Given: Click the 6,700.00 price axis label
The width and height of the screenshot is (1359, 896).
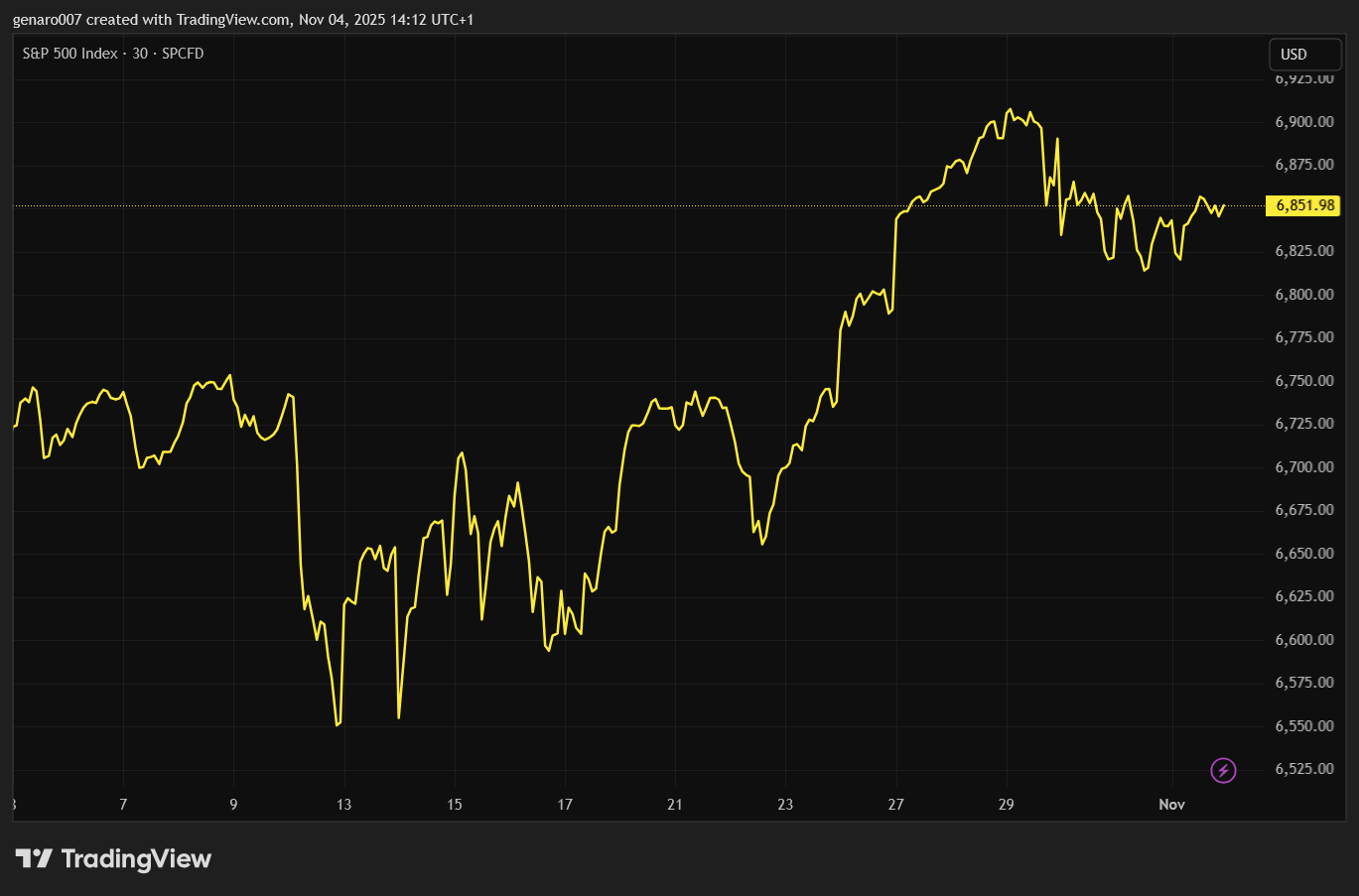Looking at the screenshot, I should (x=1304, y=467).
